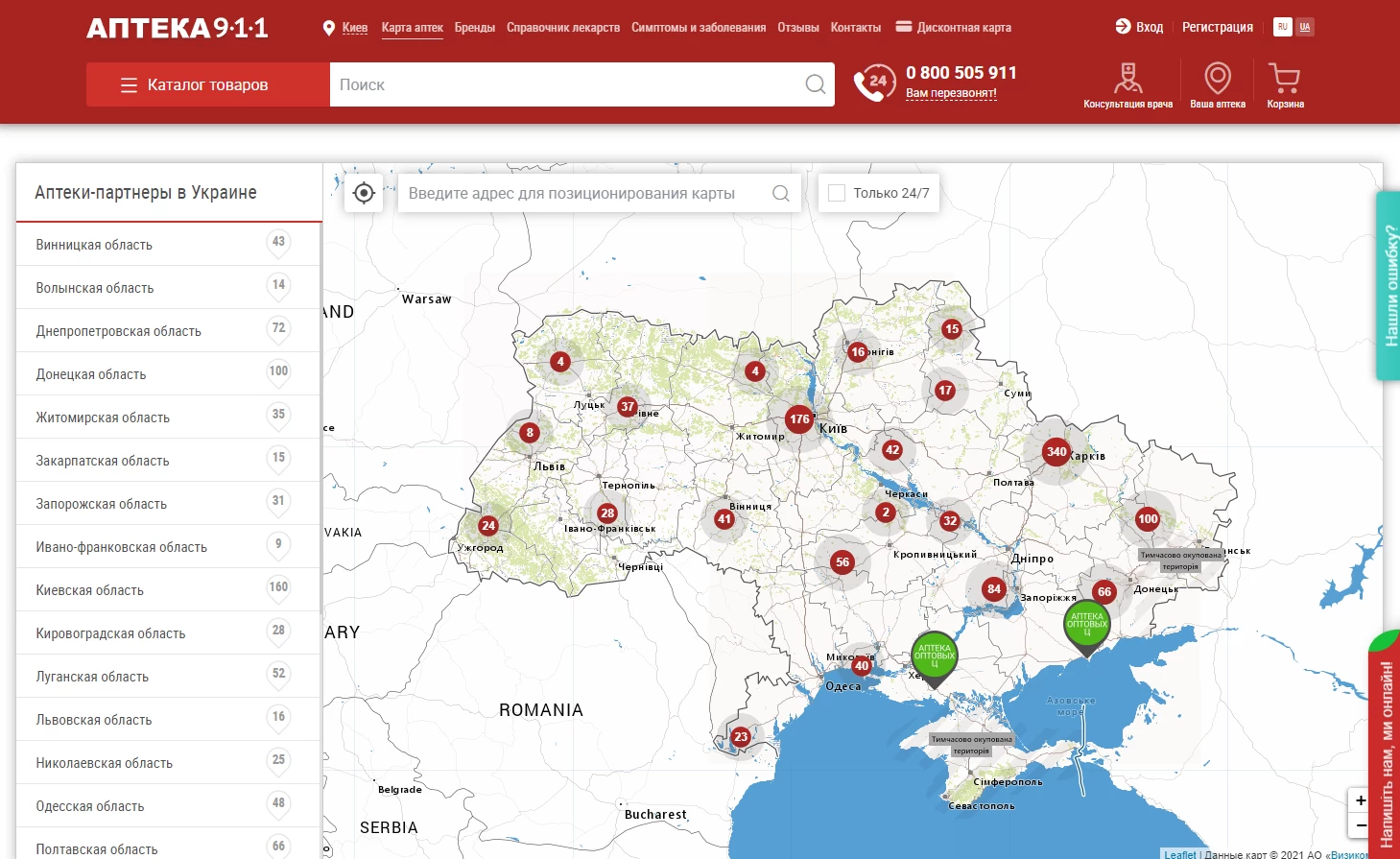Open the Нашли ошибку? side tab
This screenshot has width=1400, height=859.
(1388, 286)
